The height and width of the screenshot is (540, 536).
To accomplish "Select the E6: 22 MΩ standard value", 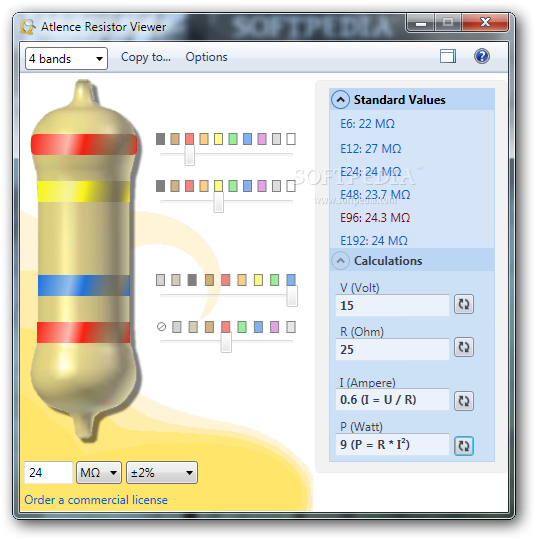I will coord(367,124).
